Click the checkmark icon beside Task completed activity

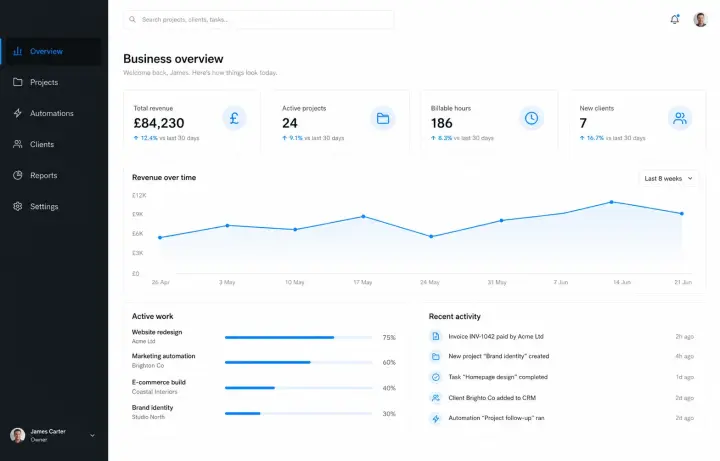click(435, 377)
